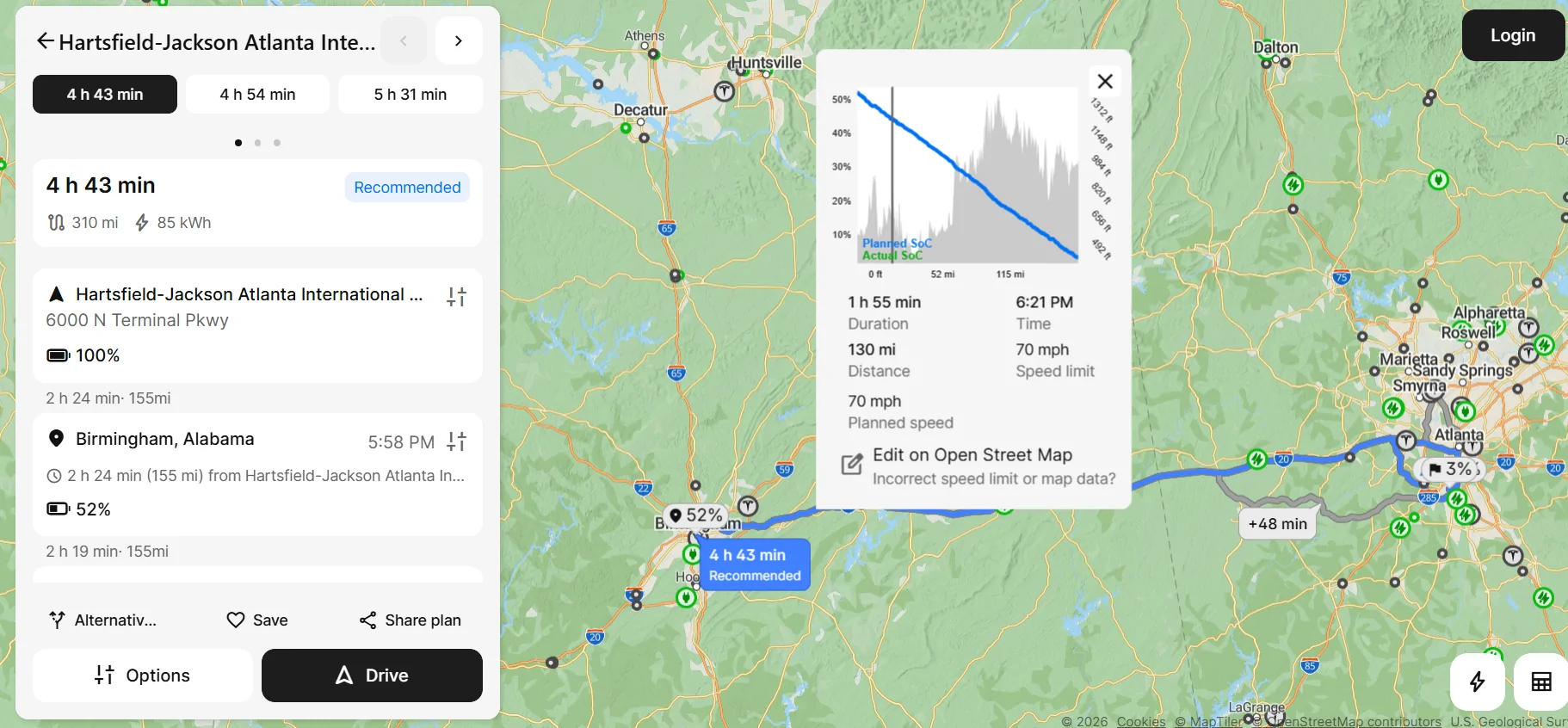
Task: Click the Edit on Open Street Map icon
Action: [851, 465]
